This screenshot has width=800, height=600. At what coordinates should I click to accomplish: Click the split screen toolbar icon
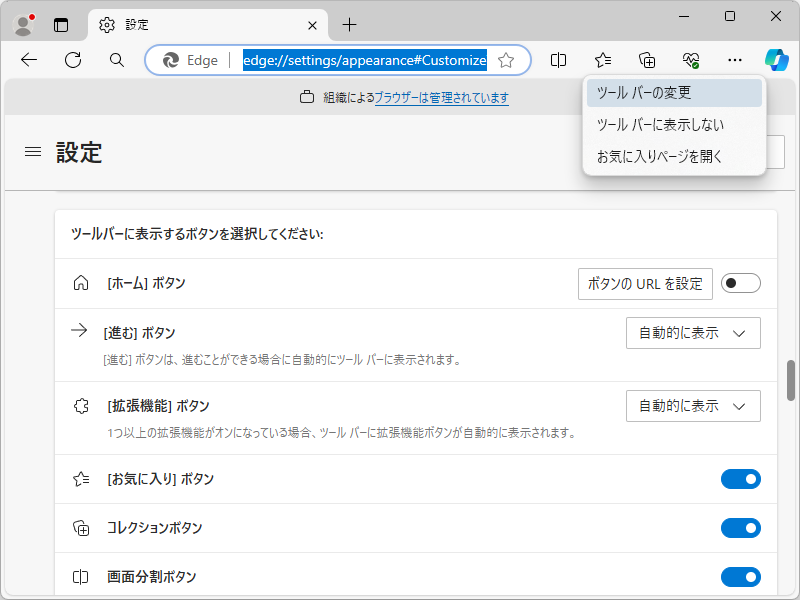pyautogui.click(x=558, y=60)
